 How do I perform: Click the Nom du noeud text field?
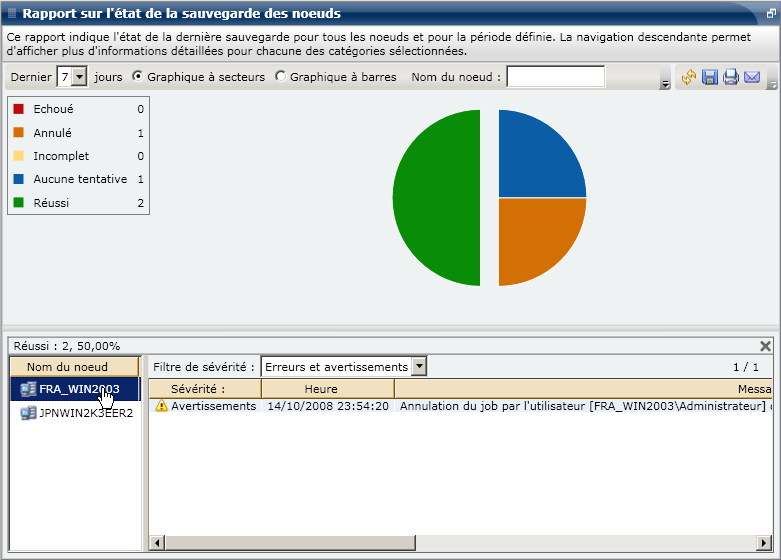tap(556, 77)
